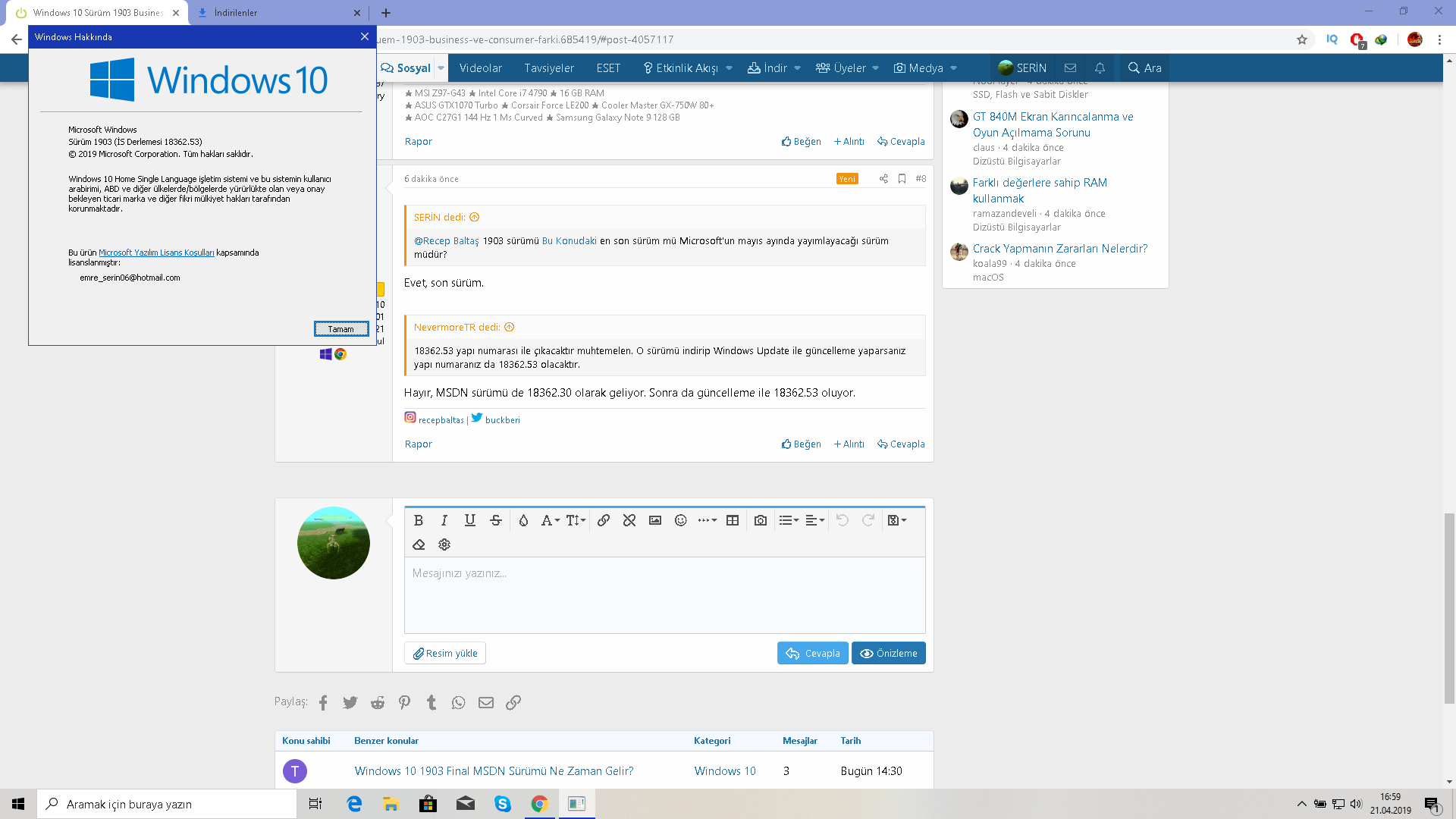Click the insert link icon
Screen dimensions: 1456x819
coord(604,520)
